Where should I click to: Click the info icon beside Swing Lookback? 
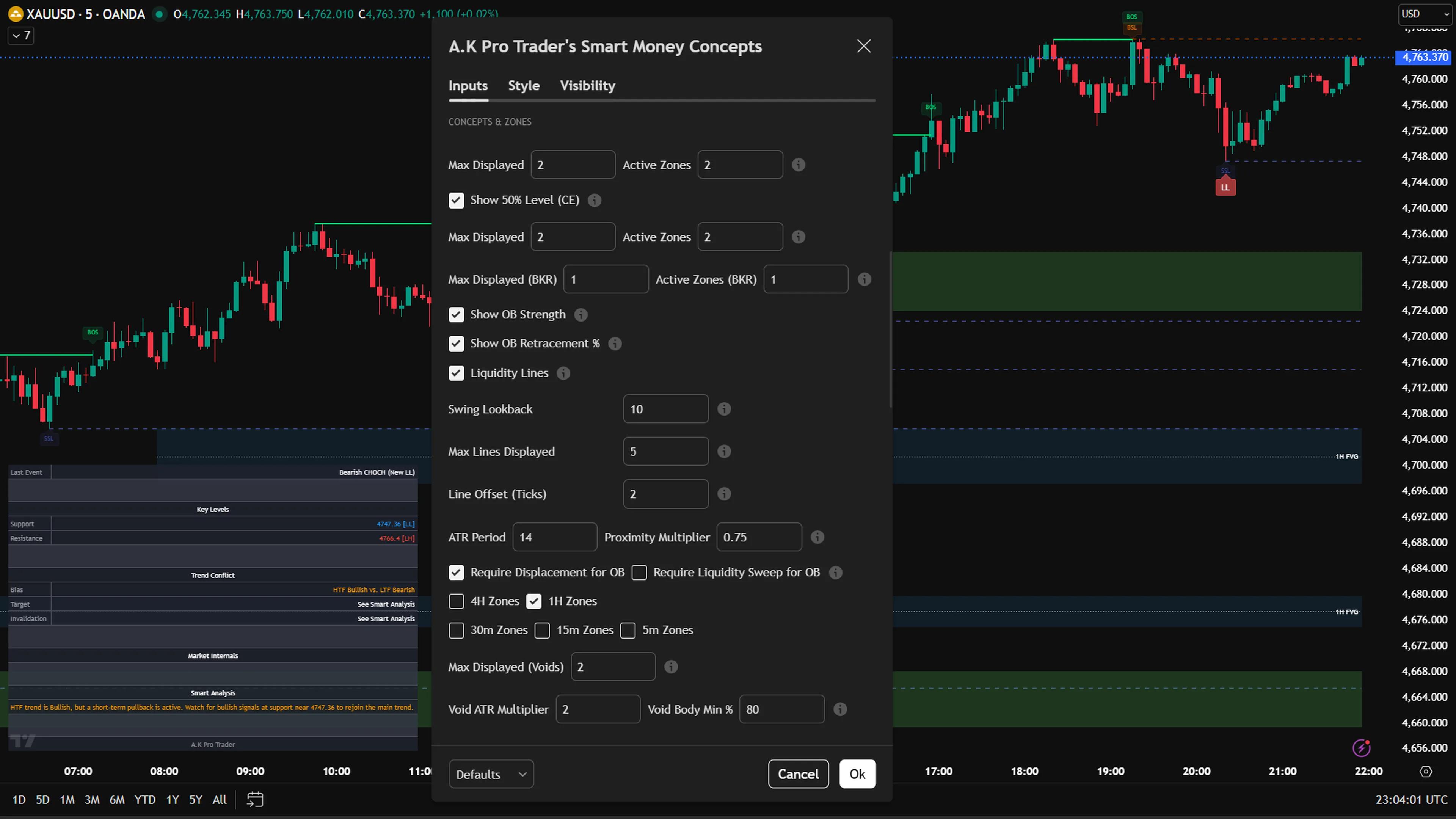724,409
